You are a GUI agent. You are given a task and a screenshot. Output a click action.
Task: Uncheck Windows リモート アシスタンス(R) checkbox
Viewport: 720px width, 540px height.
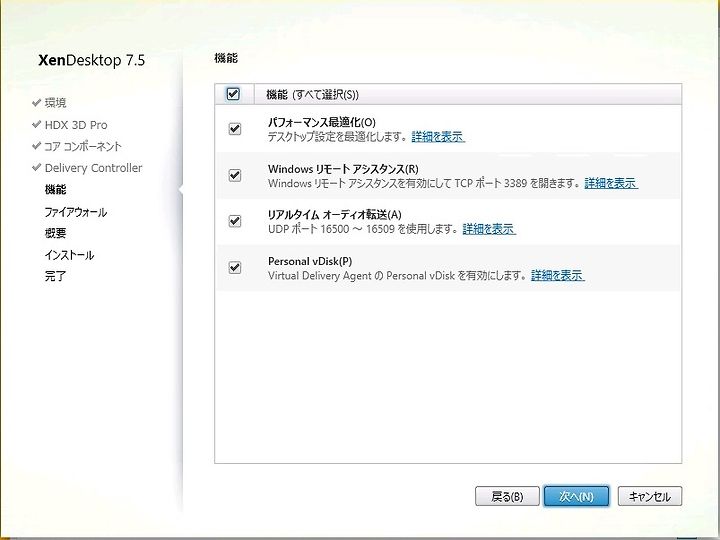tap(235, 175)
